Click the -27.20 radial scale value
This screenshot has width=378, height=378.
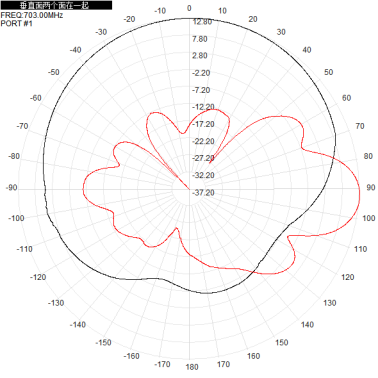click(x=203, y=158)
